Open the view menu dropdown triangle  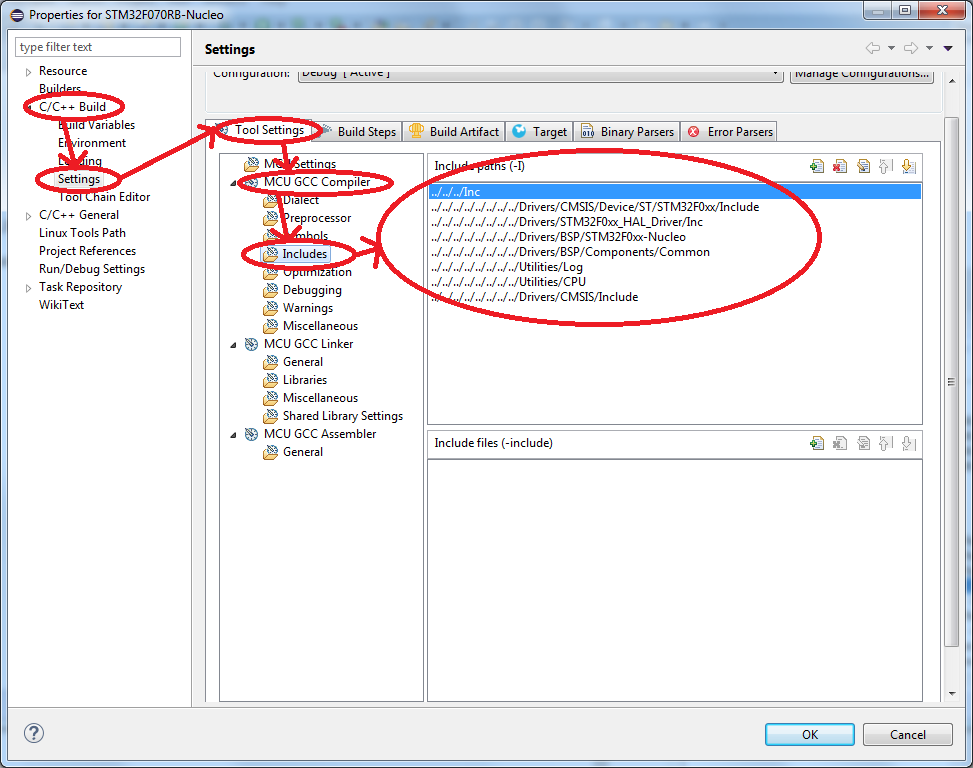coord(947,48)
